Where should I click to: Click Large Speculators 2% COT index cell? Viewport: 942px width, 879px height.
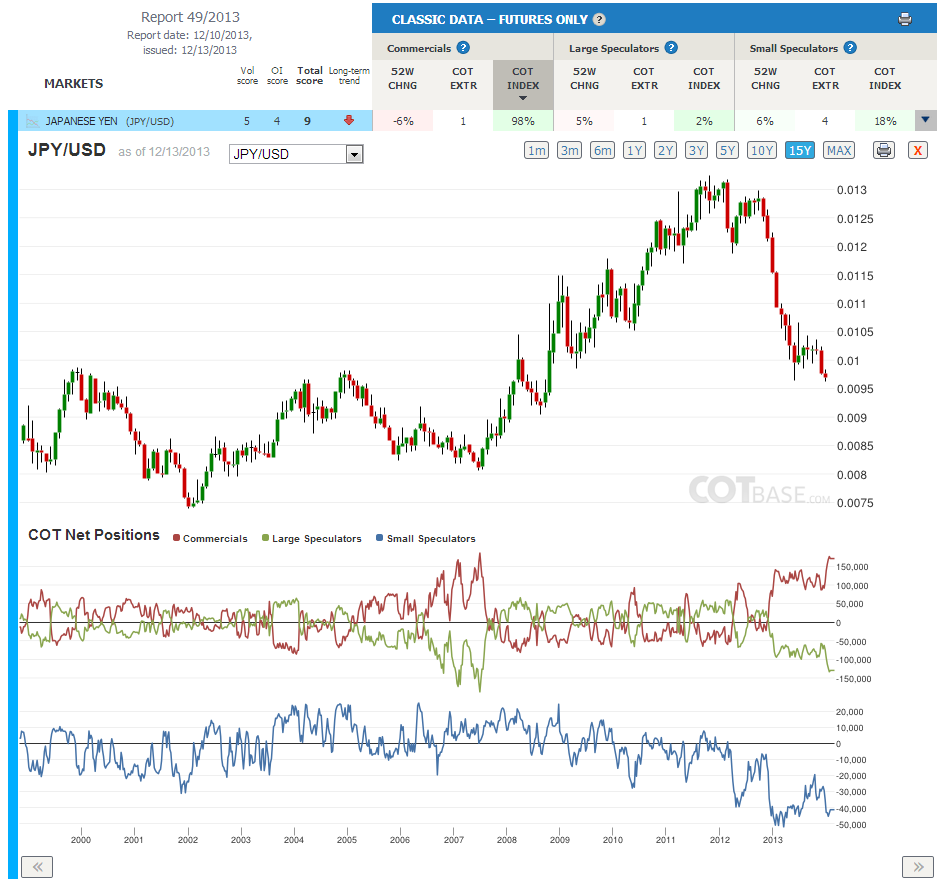704,121
